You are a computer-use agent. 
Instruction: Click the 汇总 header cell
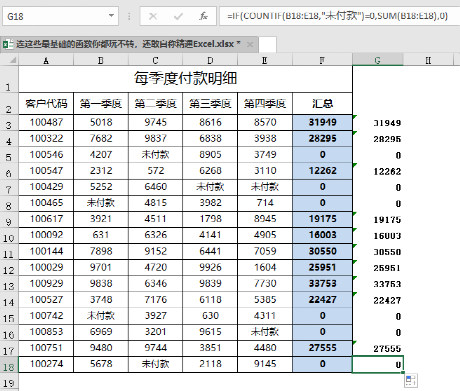(x=322, y=104)
